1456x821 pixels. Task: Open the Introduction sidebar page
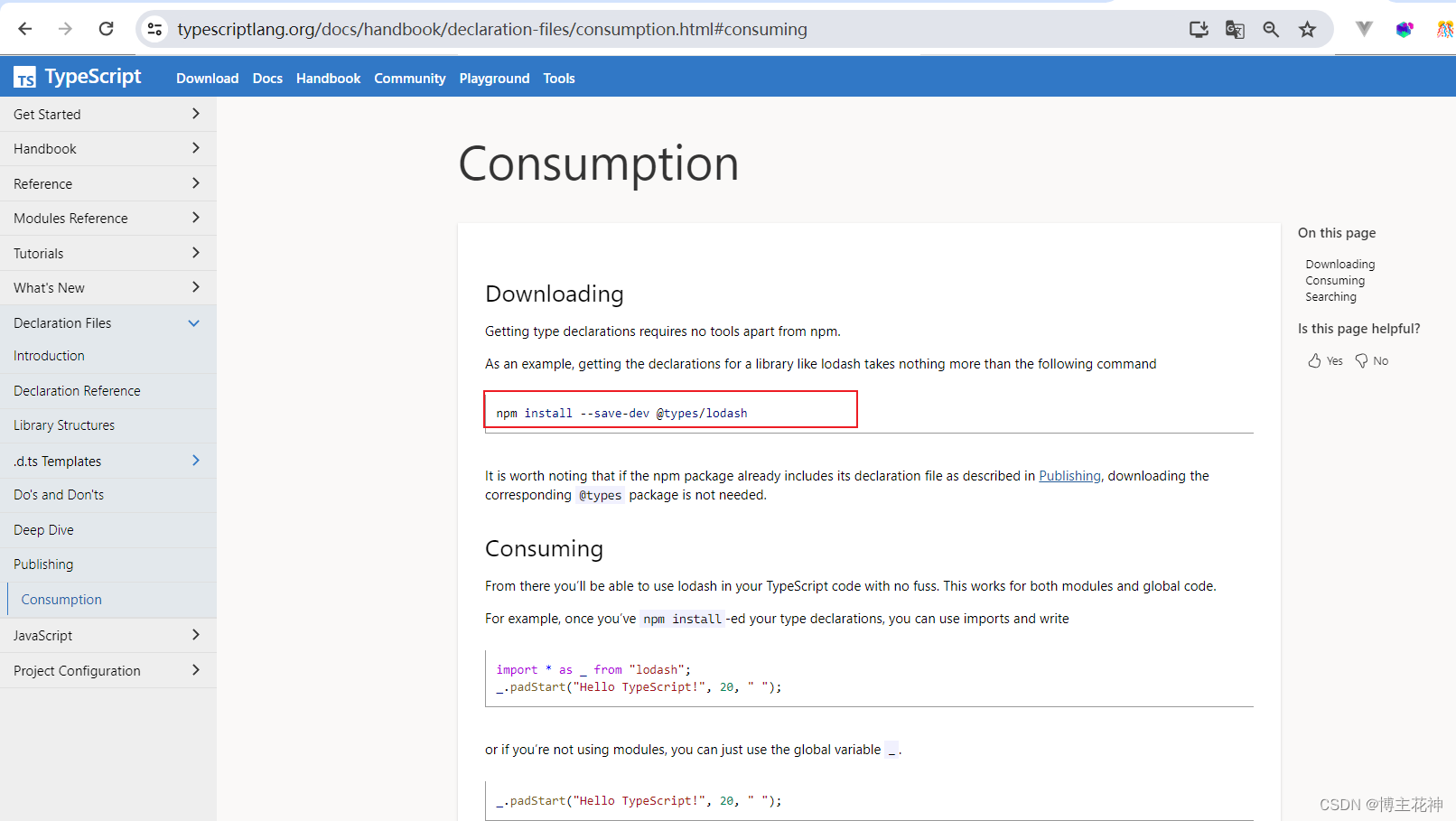(x=108, y=356)
